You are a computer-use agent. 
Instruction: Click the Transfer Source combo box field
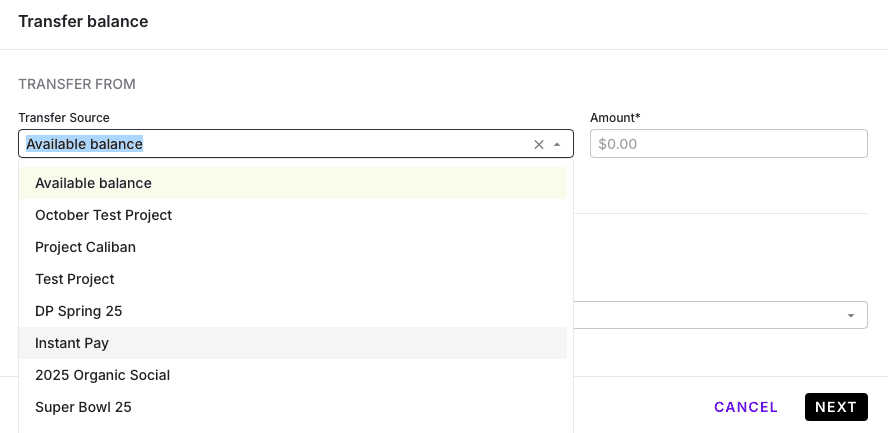(296, 144)
